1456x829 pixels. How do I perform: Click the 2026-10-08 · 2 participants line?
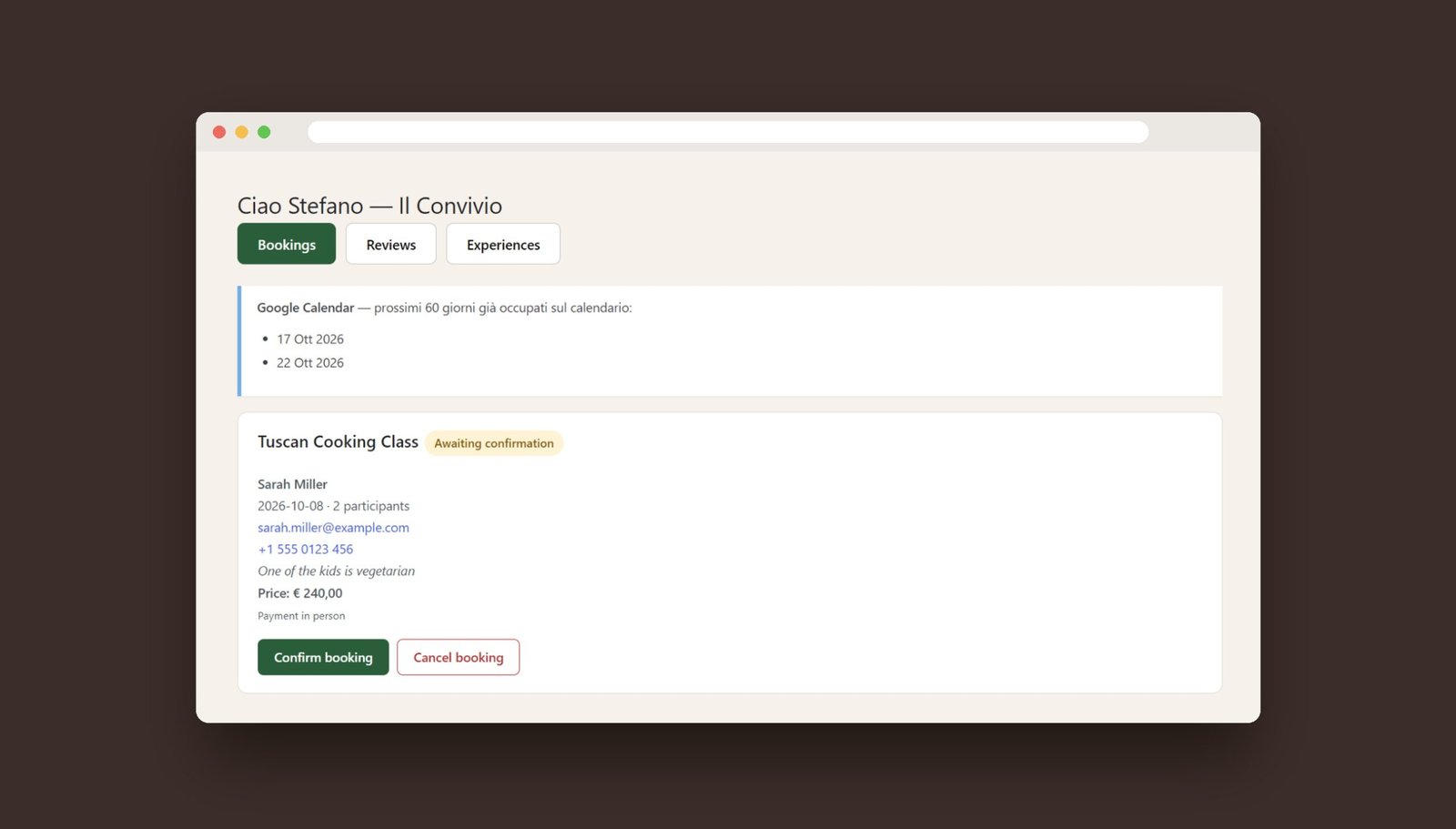(333, 506)
